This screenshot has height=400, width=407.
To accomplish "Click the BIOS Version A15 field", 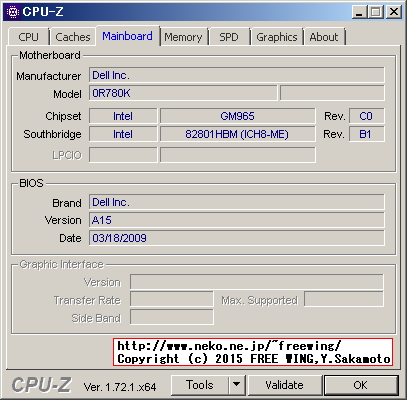I will 237,220.
